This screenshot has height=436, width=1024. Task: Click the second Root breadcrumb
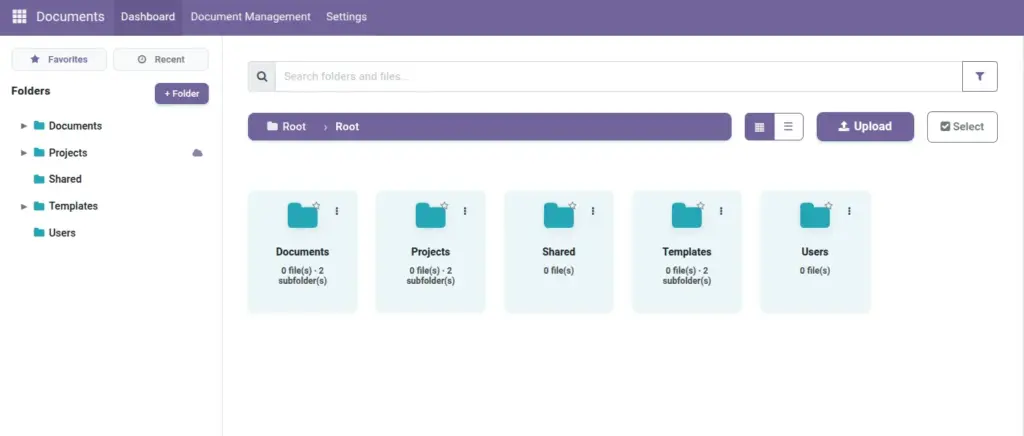[347, 127]
